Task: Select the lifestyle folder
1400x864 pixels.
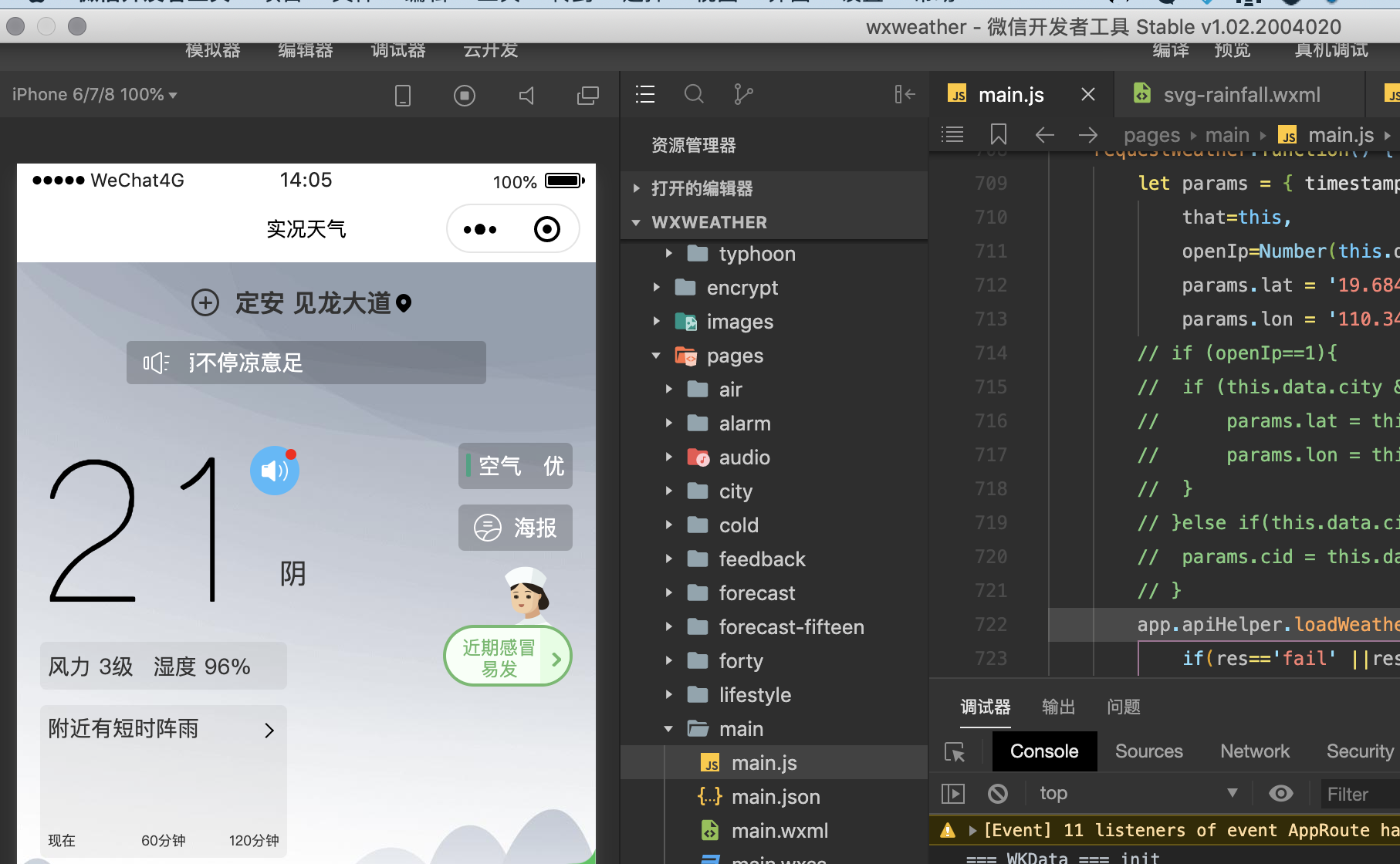Action: click(774, 695)
